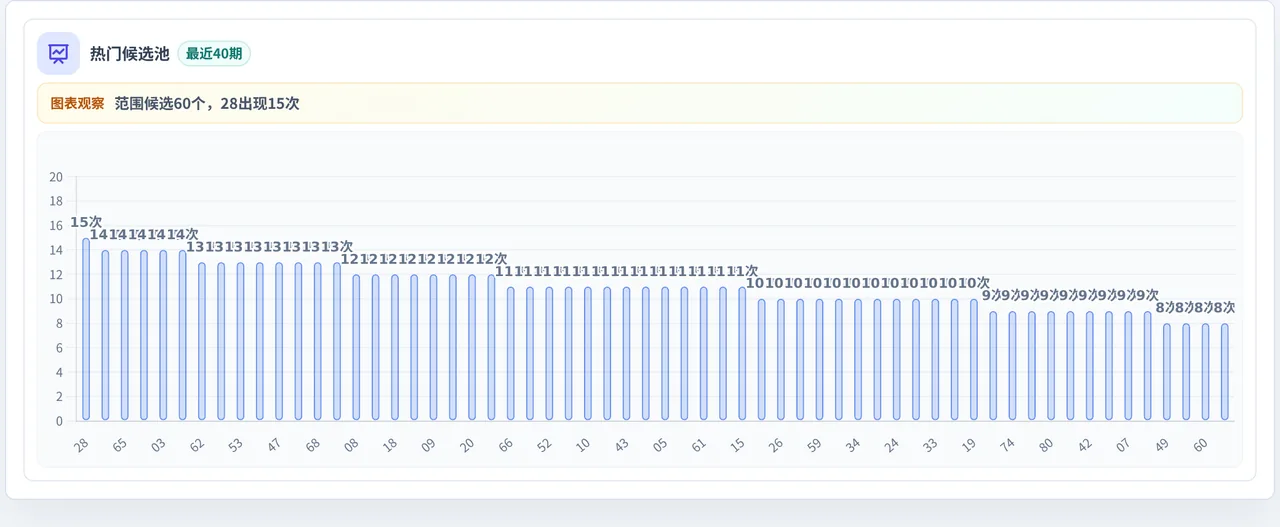Click the chart presentation icon beside 热门候选池
Screen dimensions: 1280x527
[58, 53]
